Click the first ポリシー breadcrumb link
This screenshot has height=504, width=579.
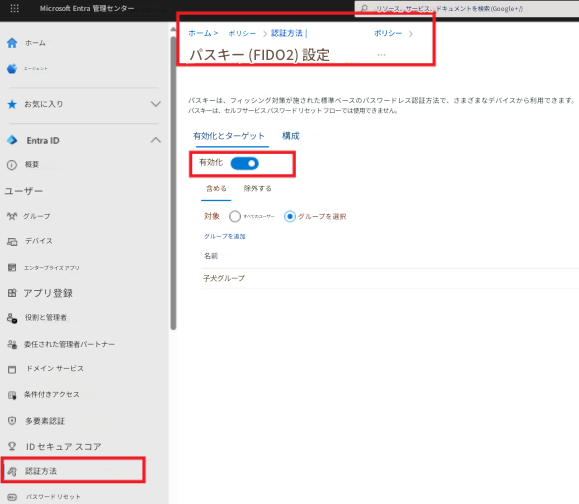click(242, 33)
